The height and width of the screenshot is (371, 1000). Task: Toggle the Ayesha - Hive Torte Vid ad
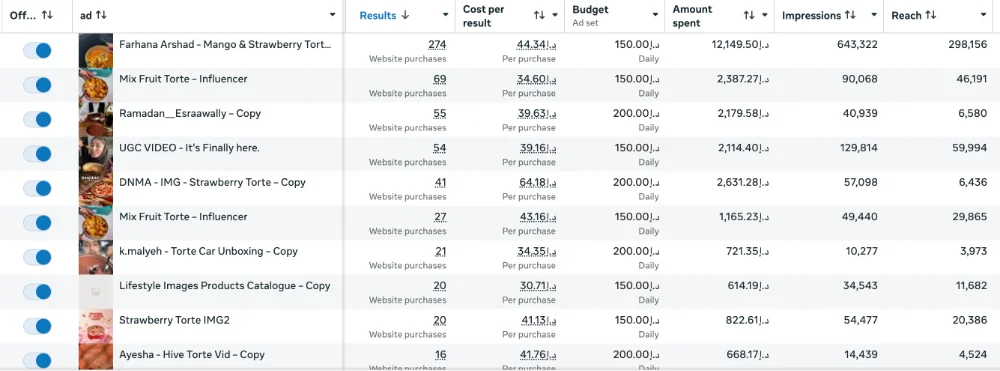click(x=37, y=361)
